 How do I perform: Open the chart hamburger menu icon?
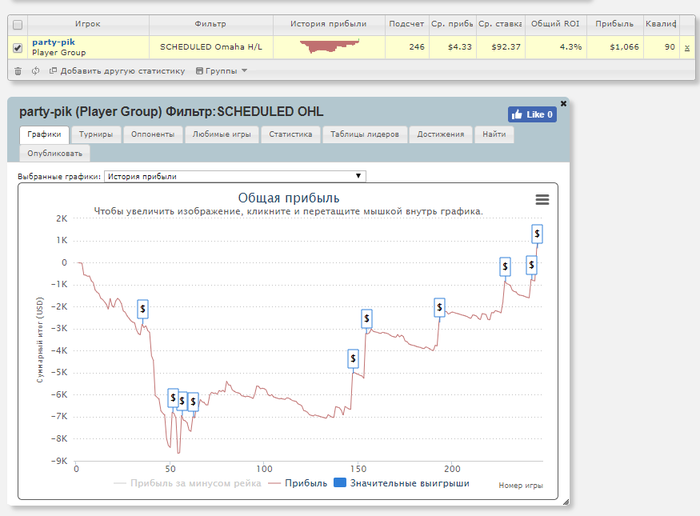(x=542, y=200)
